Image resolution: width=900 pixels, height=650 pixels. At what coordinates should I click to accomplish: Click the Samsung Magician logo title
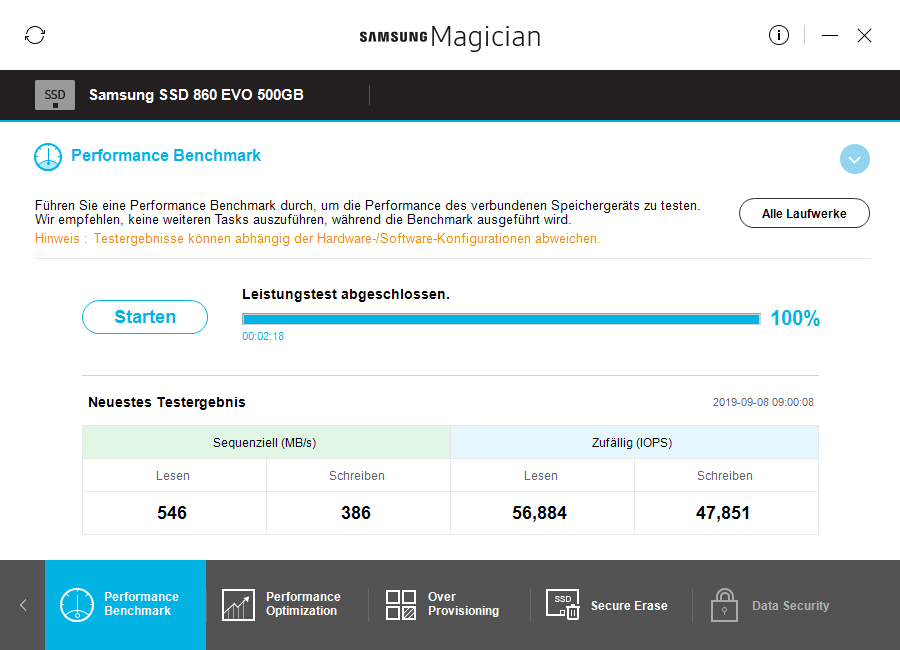click(450, 37)
